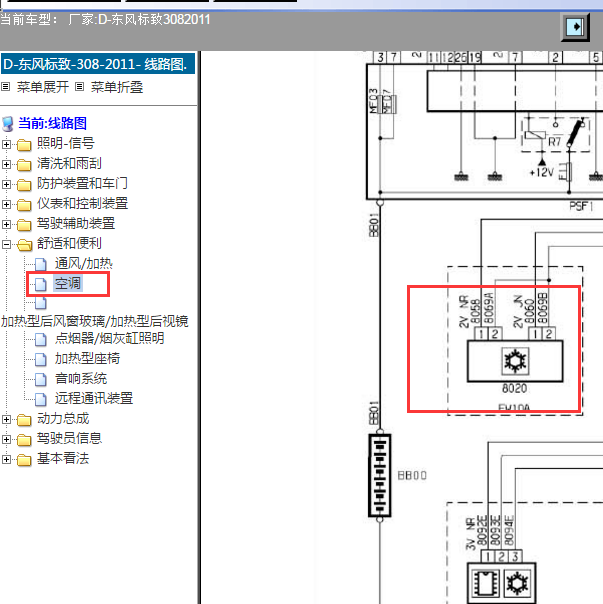Click the 当前:线路图 computer icon
603x604 pixels.
pos(8,124)
